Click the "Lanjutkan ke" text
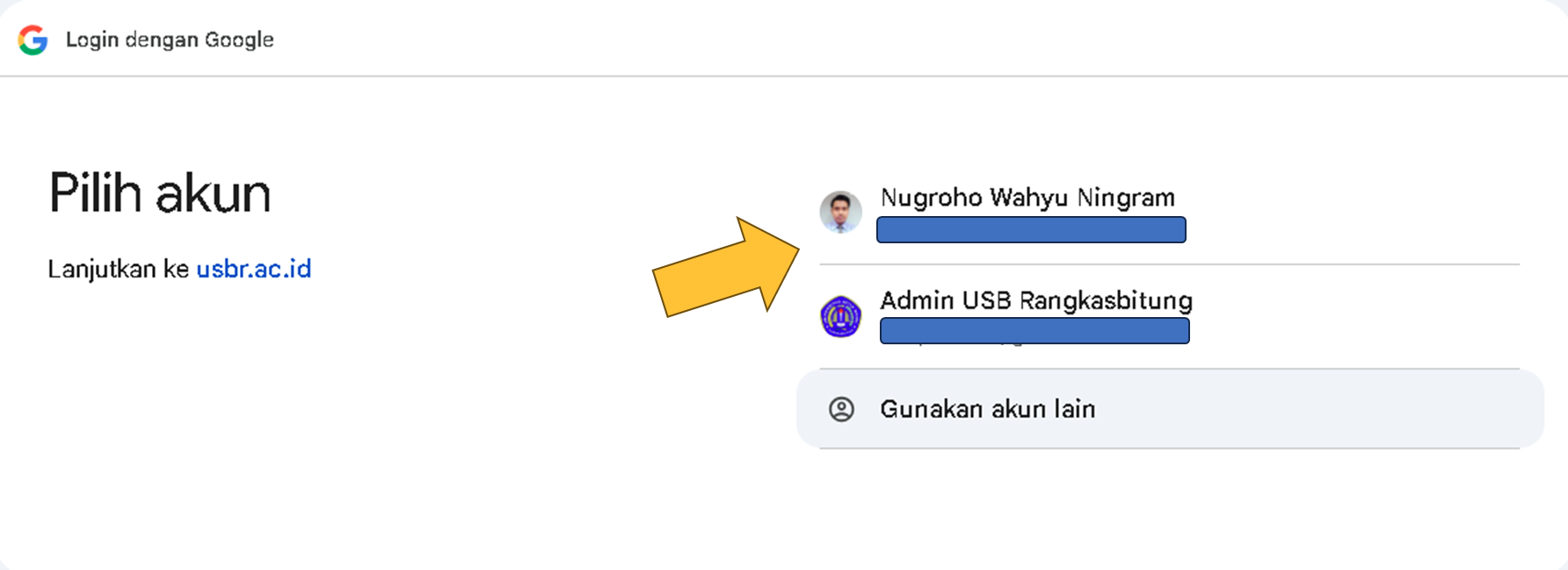 118,269
